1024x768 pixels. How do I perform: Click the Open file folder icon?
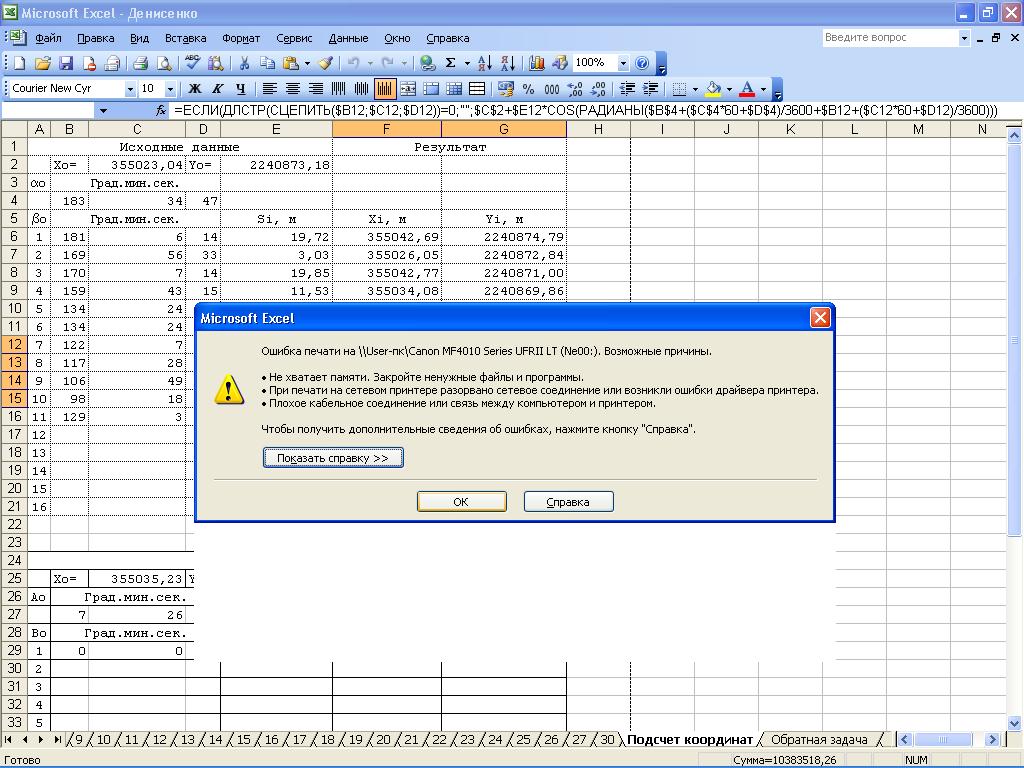42,63
